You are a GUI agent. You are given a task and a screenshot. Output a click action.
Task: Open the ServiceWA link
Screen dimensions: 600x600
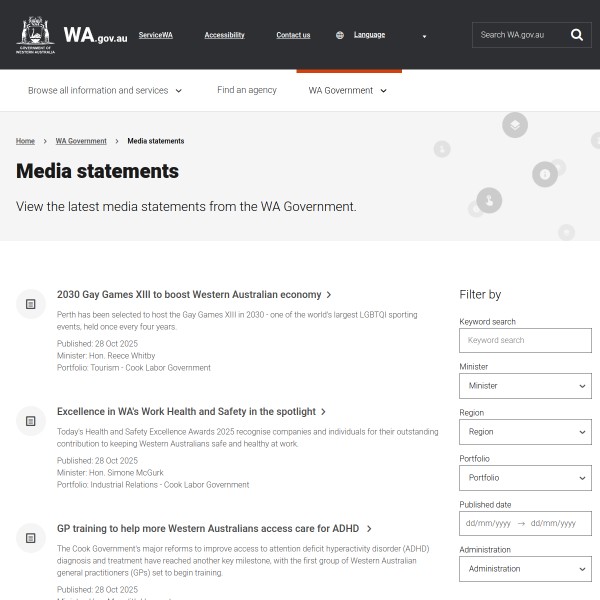click(x=155, y=35)
